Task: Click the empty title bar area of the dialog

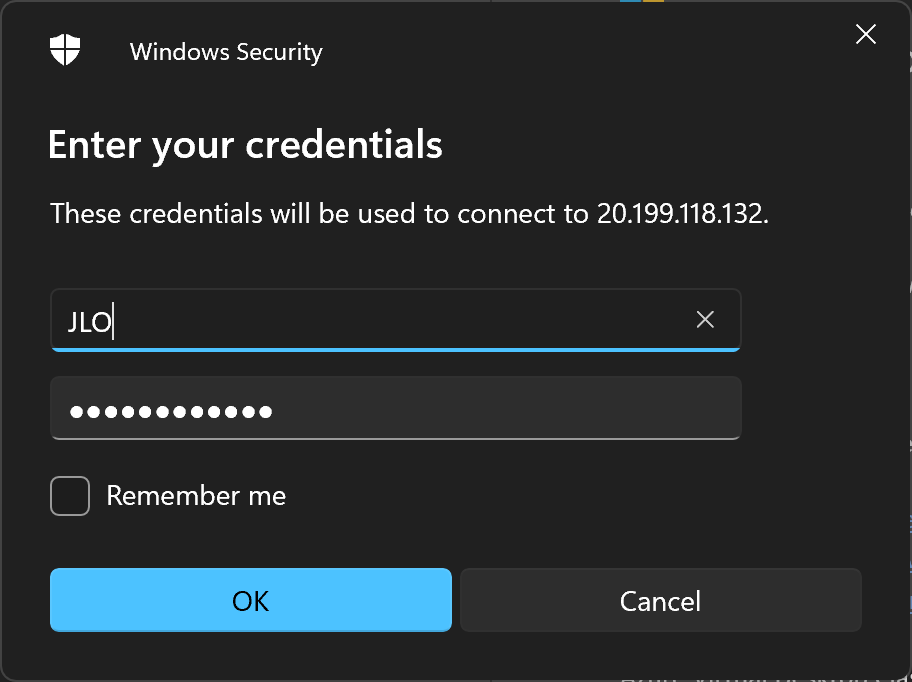Action: (x=582, y=49)
